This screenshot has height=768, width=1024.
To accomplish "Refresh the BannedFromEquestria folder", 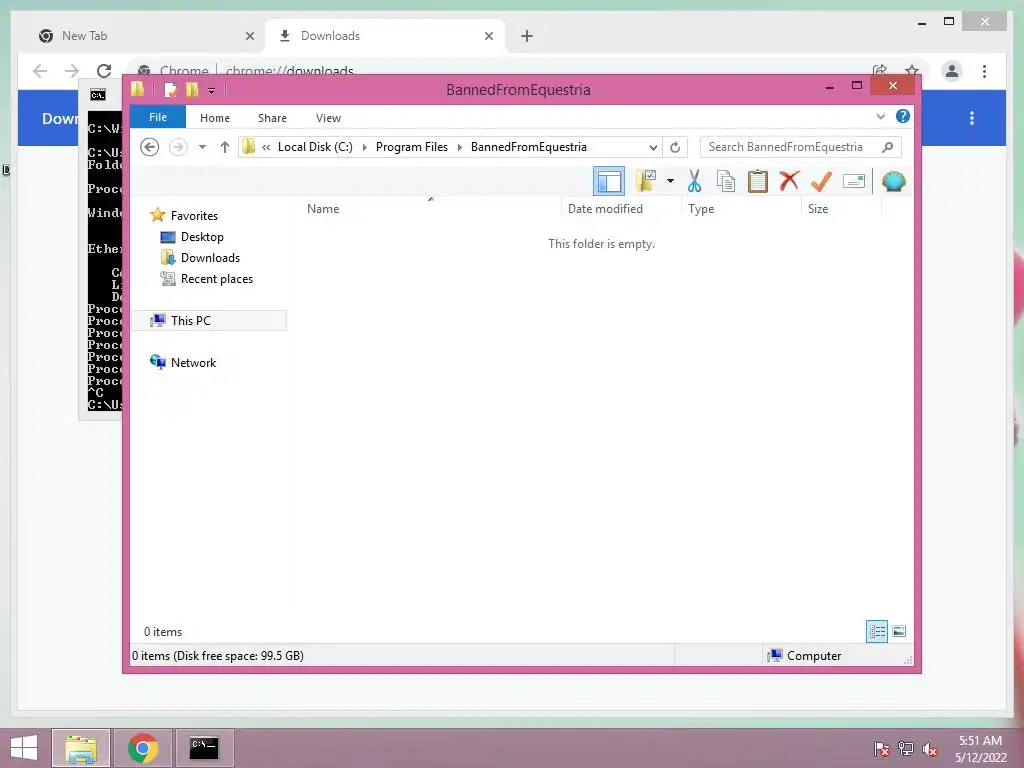I will point(675,147).
